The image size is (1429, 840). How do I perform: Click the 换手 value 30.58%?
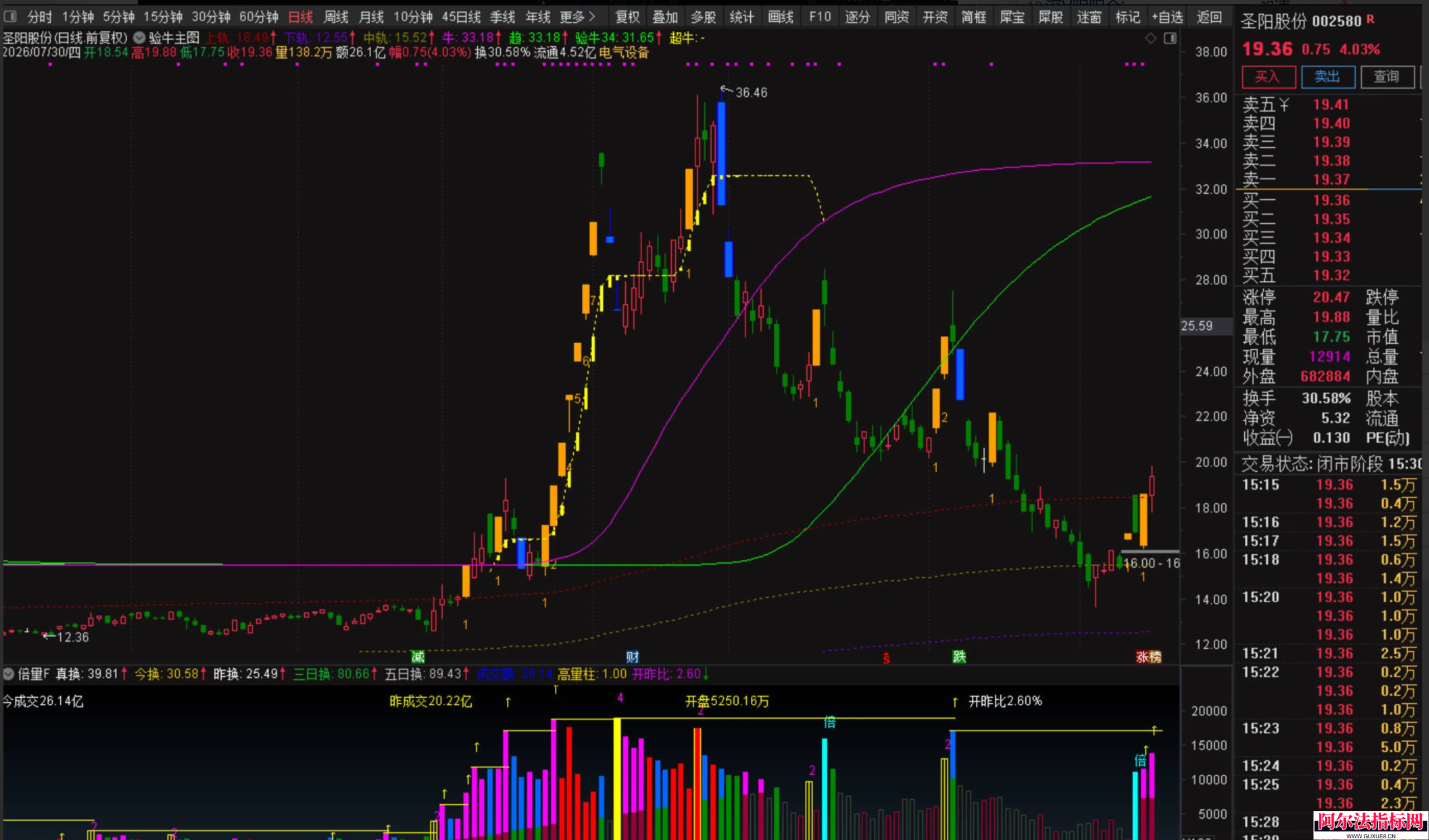[x=1326, y=397]
